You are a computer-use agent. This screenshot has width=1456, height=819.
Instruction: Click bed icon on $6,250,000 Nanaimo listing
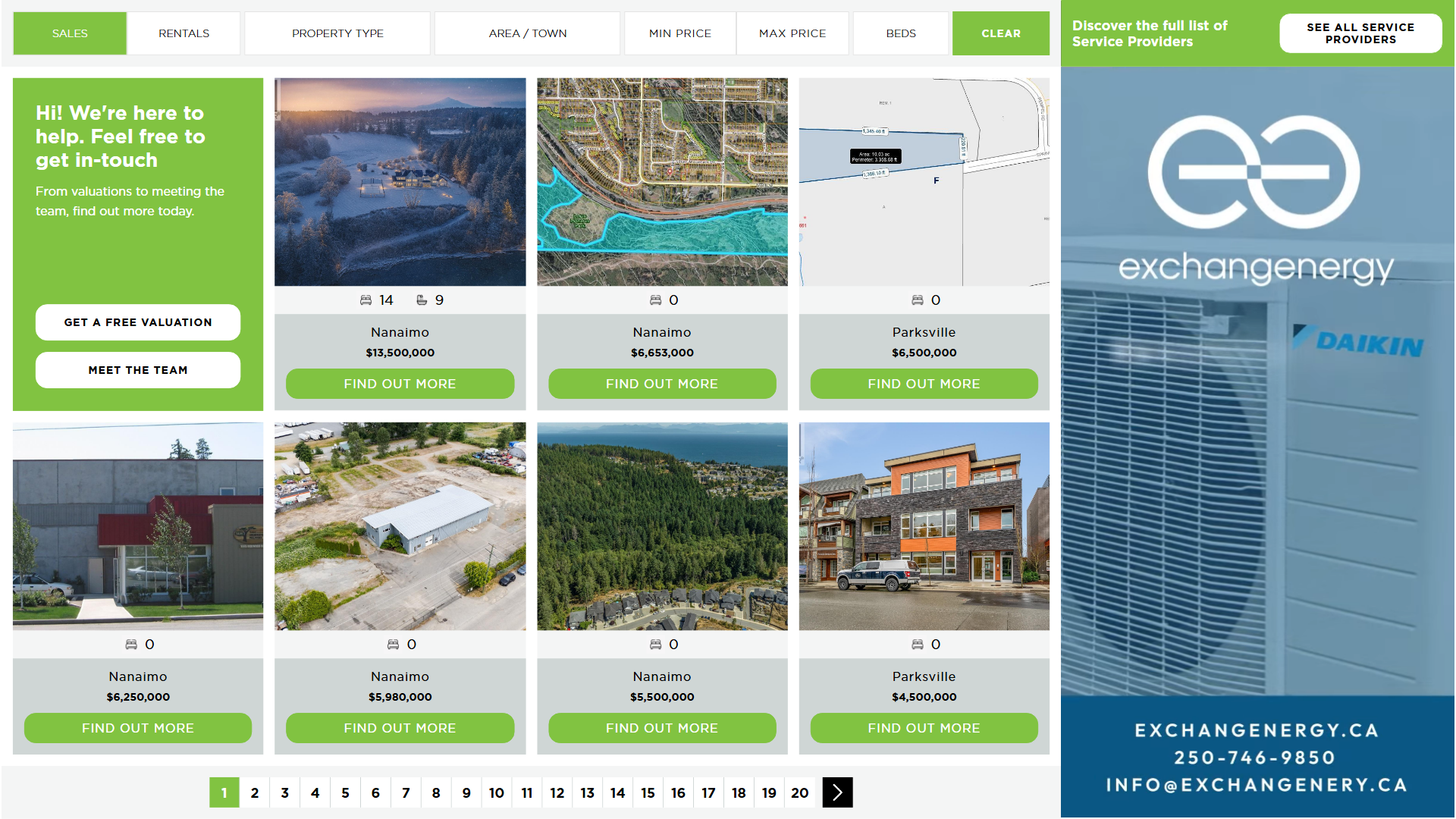pyautogui.click(x=131, y=645)
